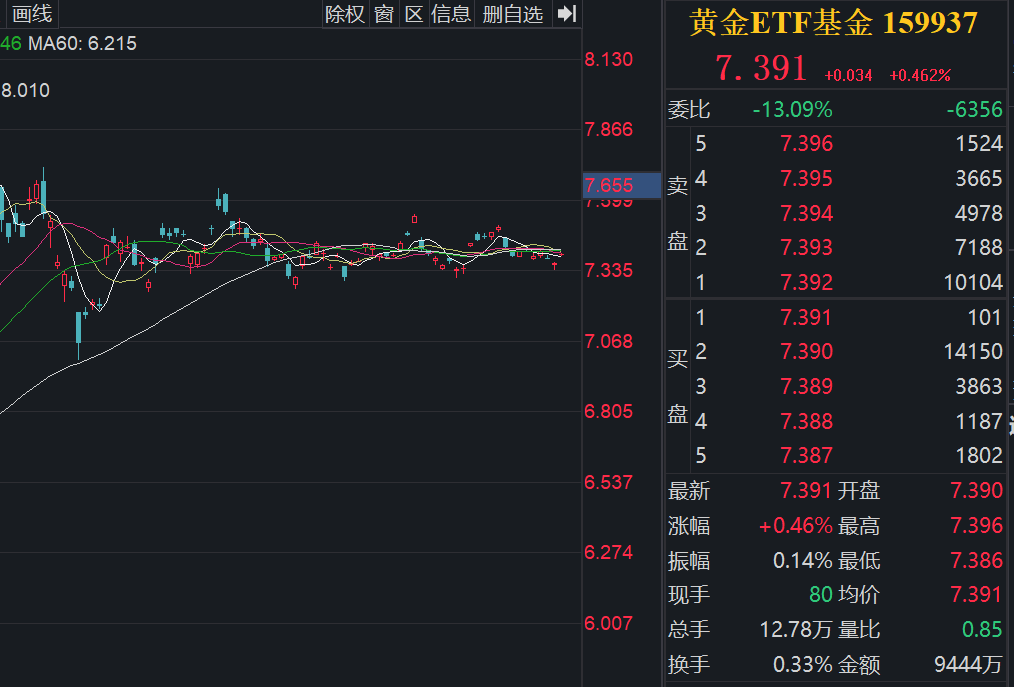Select the 画线 line-drawing tool

(30, 14)
